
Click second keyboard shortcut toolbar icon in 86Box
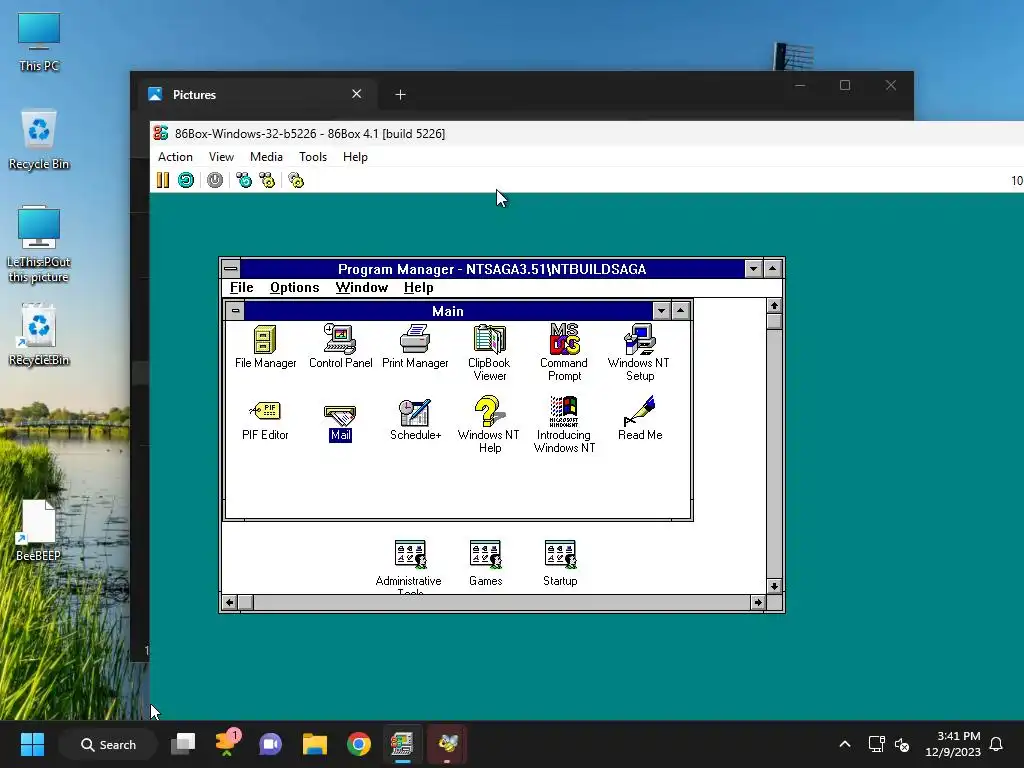tap(267, 180)
